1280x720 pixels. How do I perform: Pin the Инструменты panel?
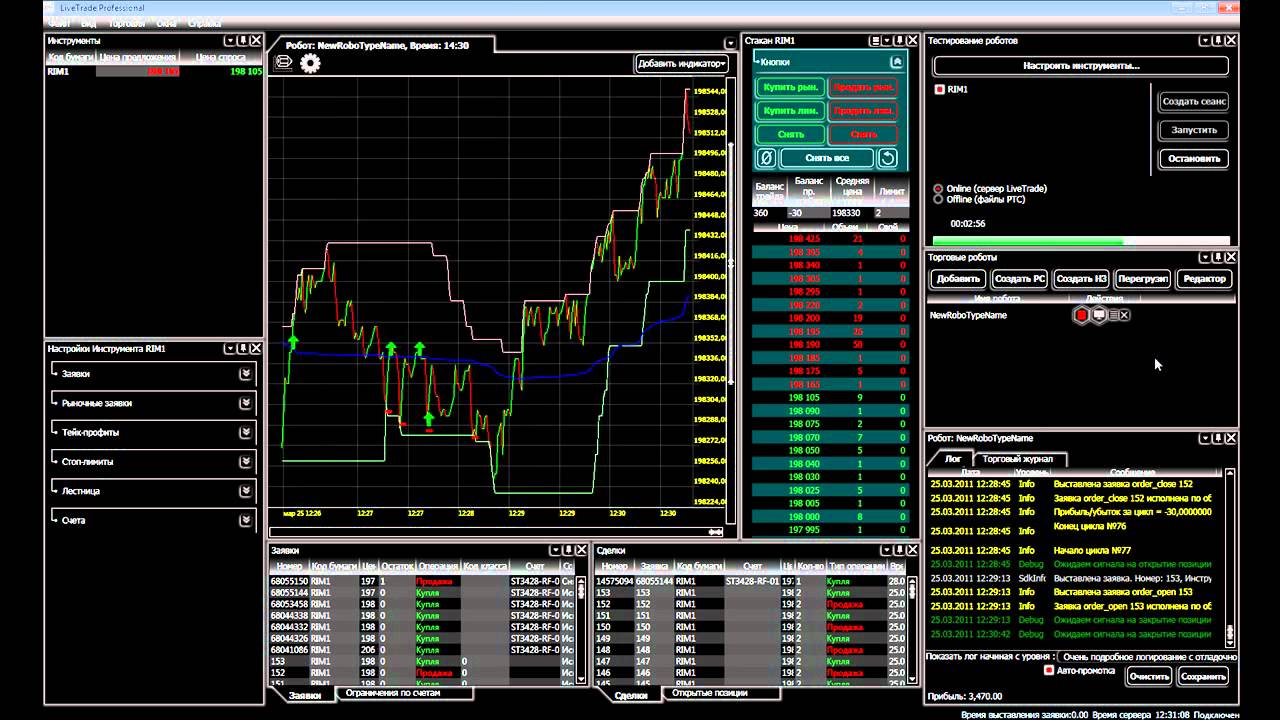click(243, 41)
